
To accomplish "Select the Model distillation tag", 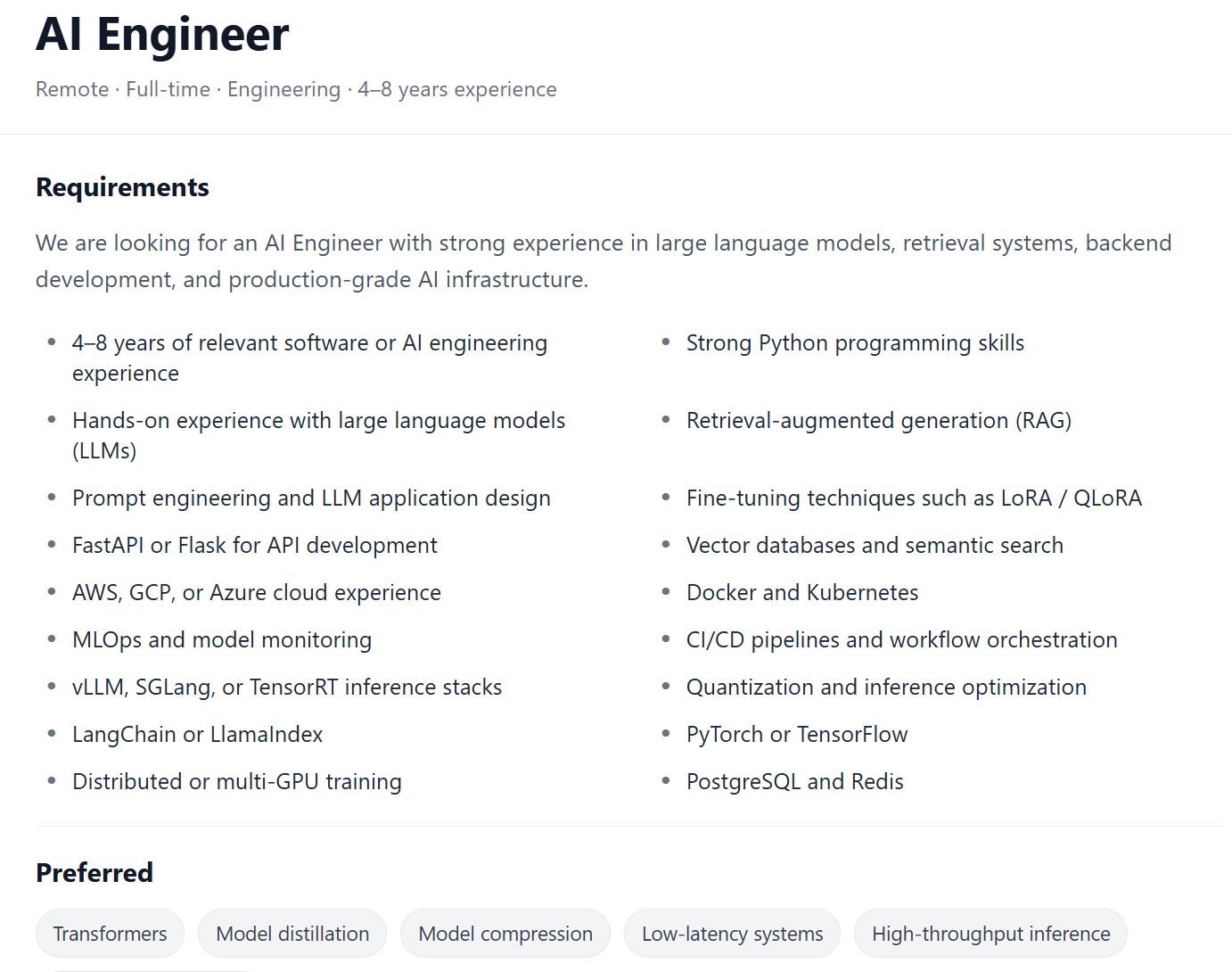I will point(292,933).
